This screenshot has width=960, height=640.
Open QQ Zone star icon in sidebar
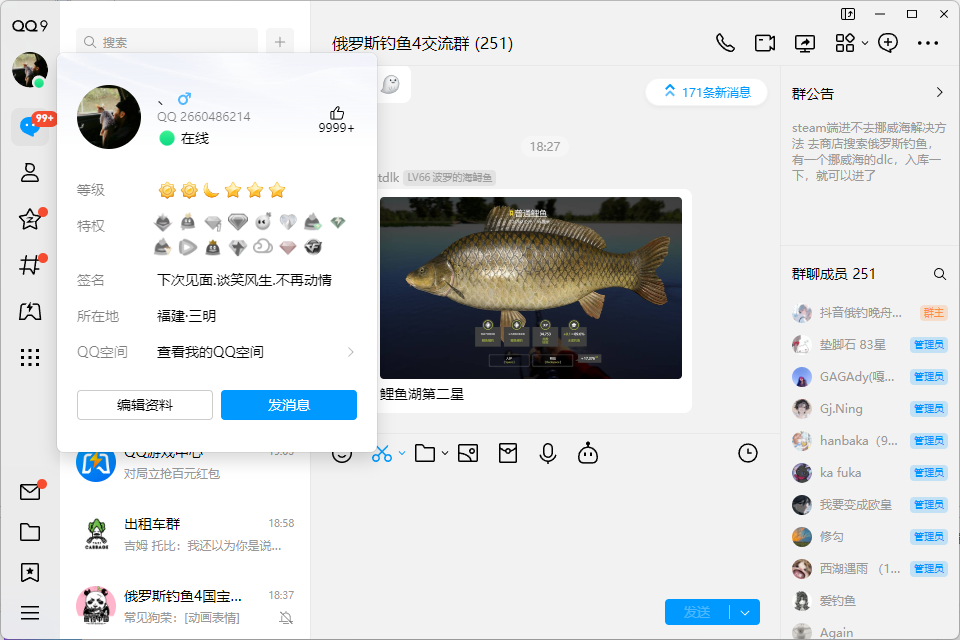pos(30,219)
